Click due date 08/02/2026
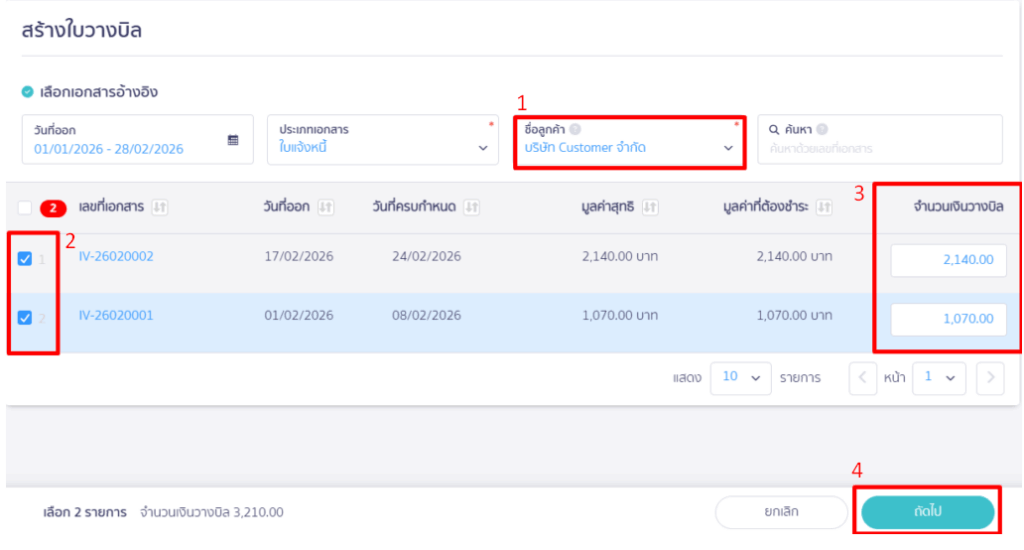The width and height of the screenshot is (1024, 550). [426, 315]
